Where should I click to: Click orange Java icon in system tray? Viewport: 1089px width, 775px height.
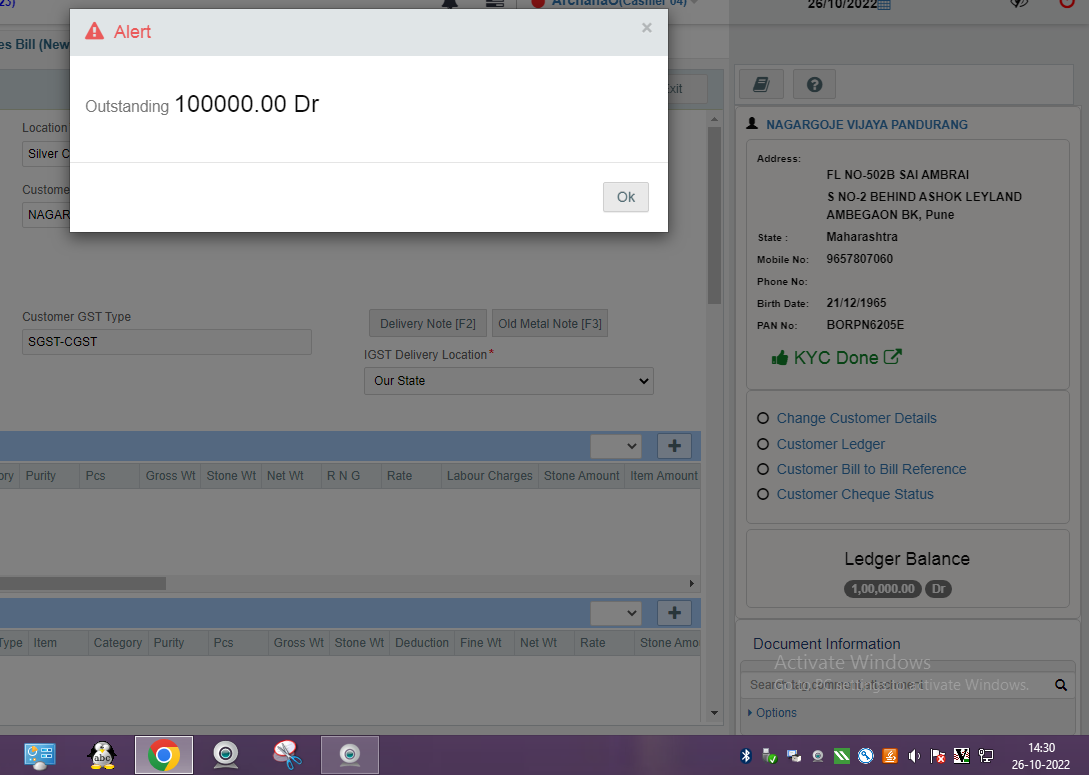tap(890, 756)
